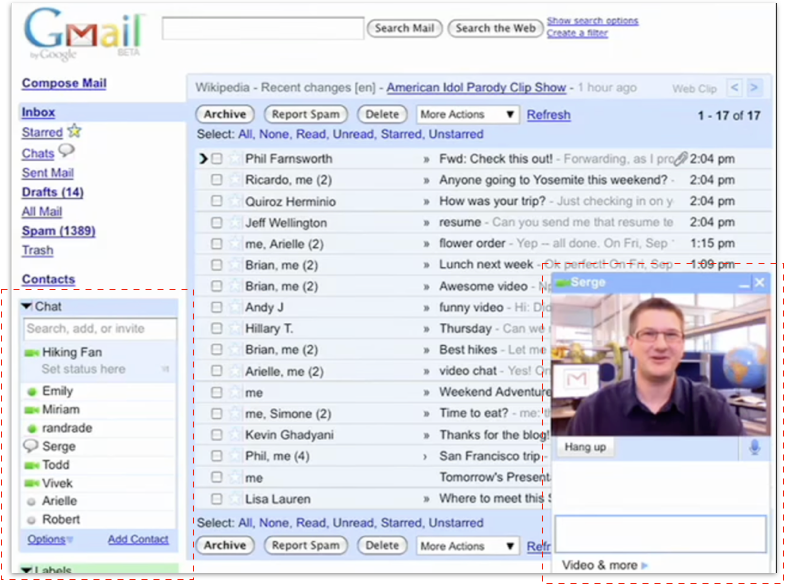Check the Phil Farnsworth email checkbox
The width and height of the screenshot is (785, 585).
click(216, 159)
